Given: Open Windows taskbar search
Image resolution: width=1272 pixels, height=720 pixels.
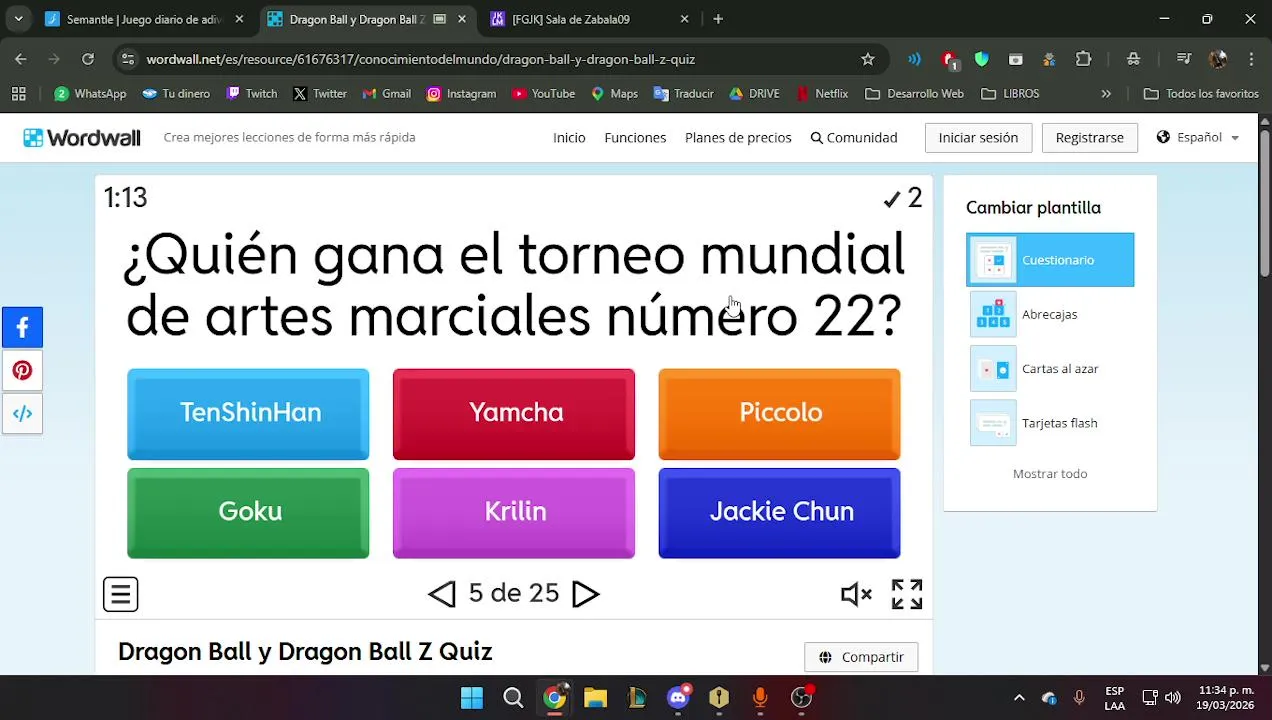Looking at the screenshot, I should click(513, 698).
